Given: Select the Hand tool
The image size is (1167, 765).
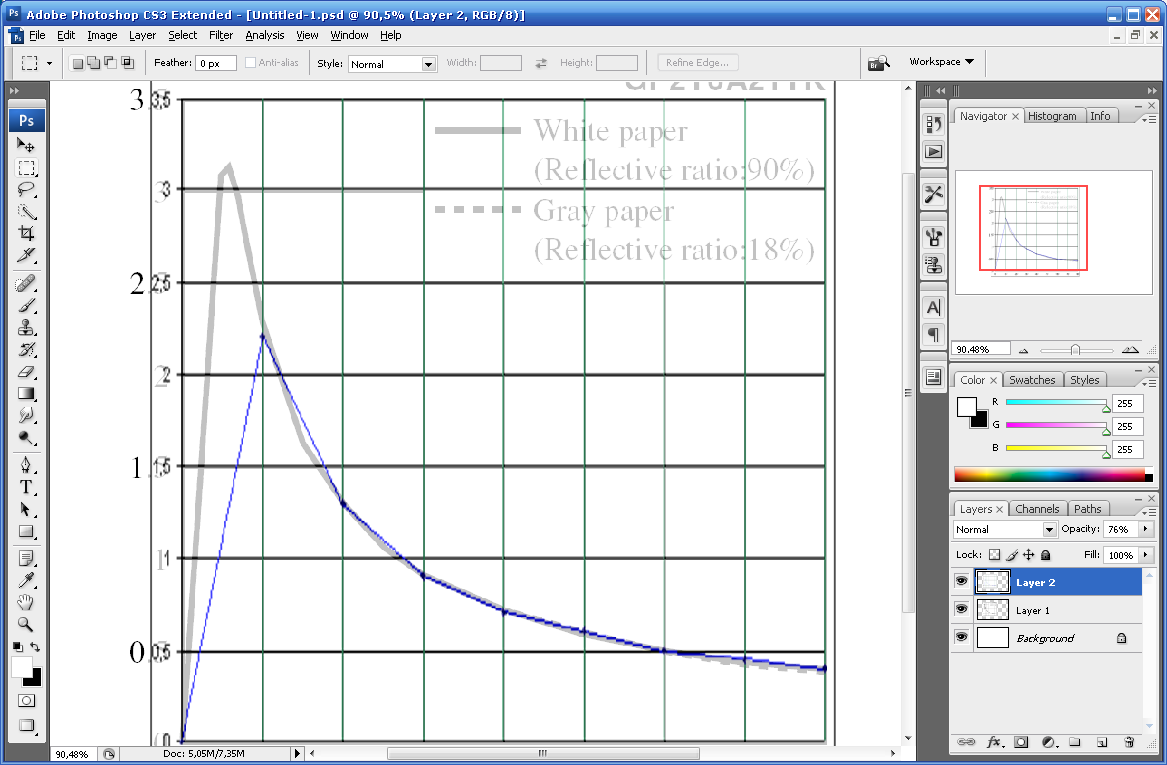Looking at the screenshot, I should [x=27, y=602].
